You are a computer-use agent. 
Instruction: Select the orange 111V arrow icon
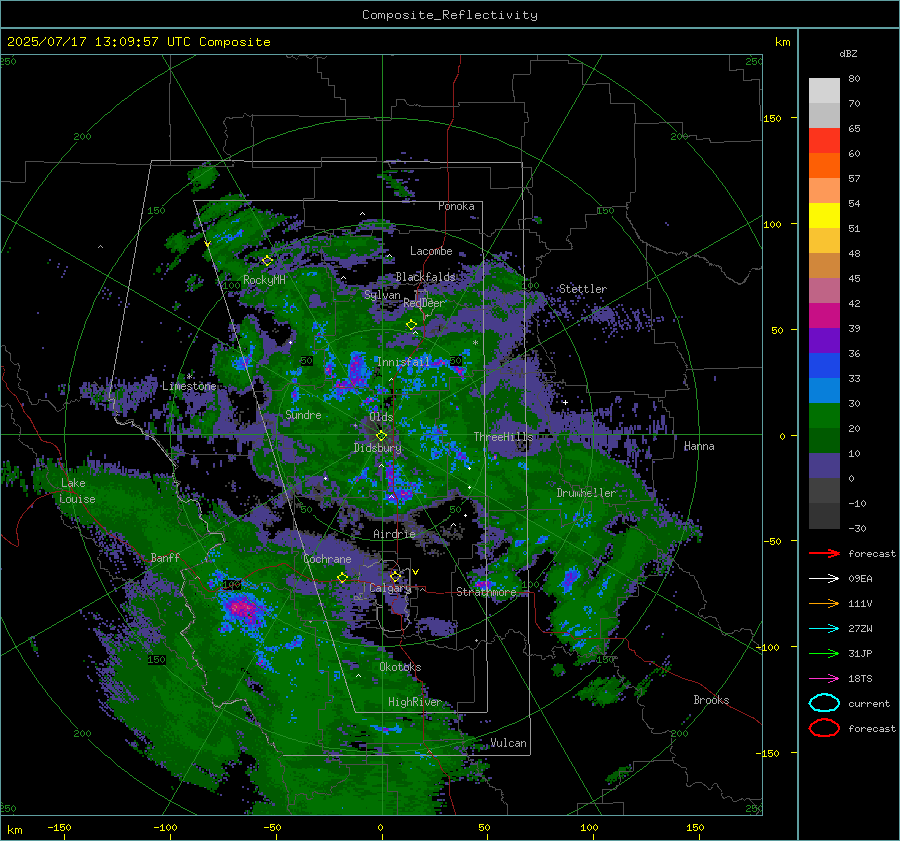pyautogui.click(x=824, y=603)
